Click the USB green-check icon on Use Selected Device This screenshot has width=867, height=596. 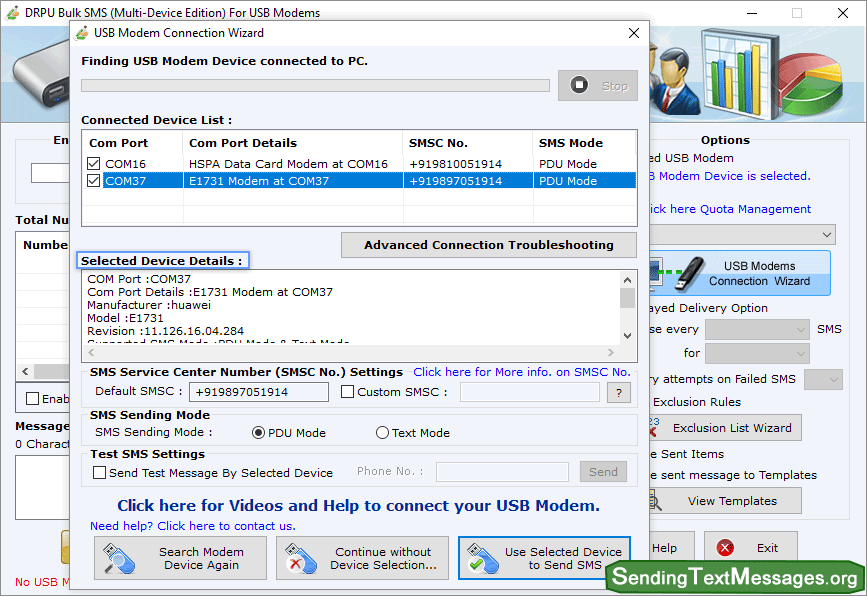(483, 558)
